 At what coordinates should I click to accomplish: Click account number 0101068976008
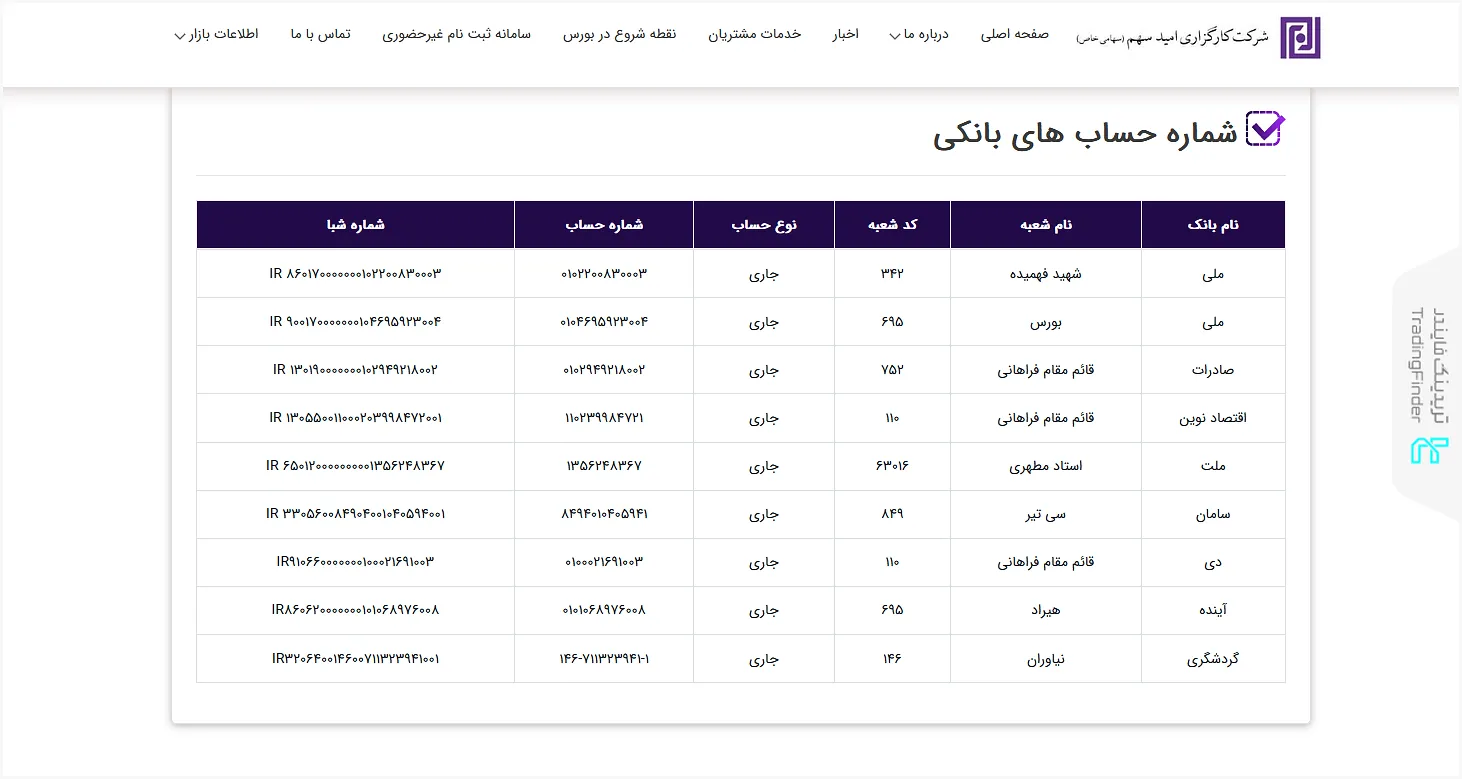pyautogui.click(x=604, y=610)
